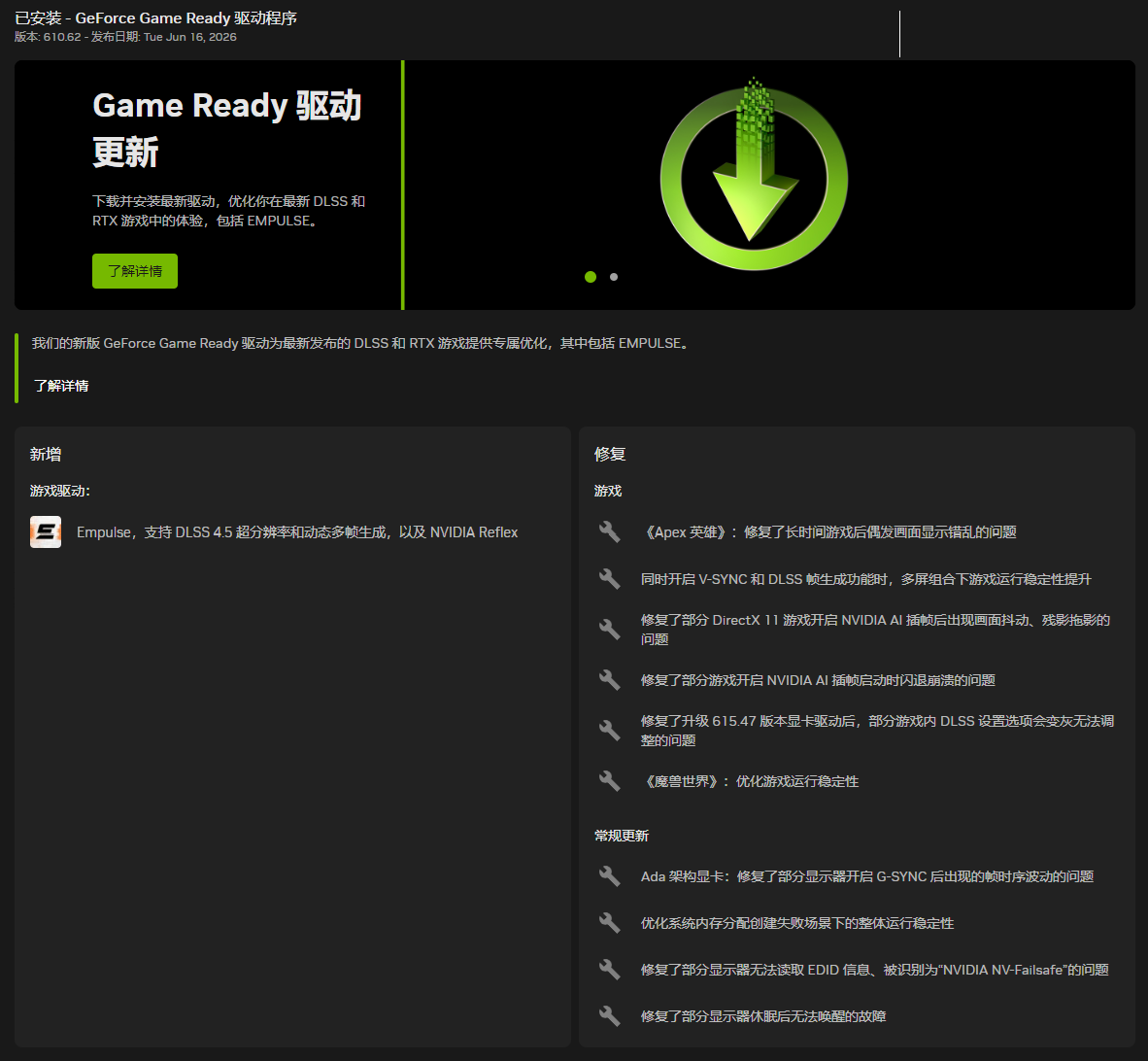Switch to the second carousel dot
The height and width of the screenshot is (1061, 1148).
pos(614,277)
